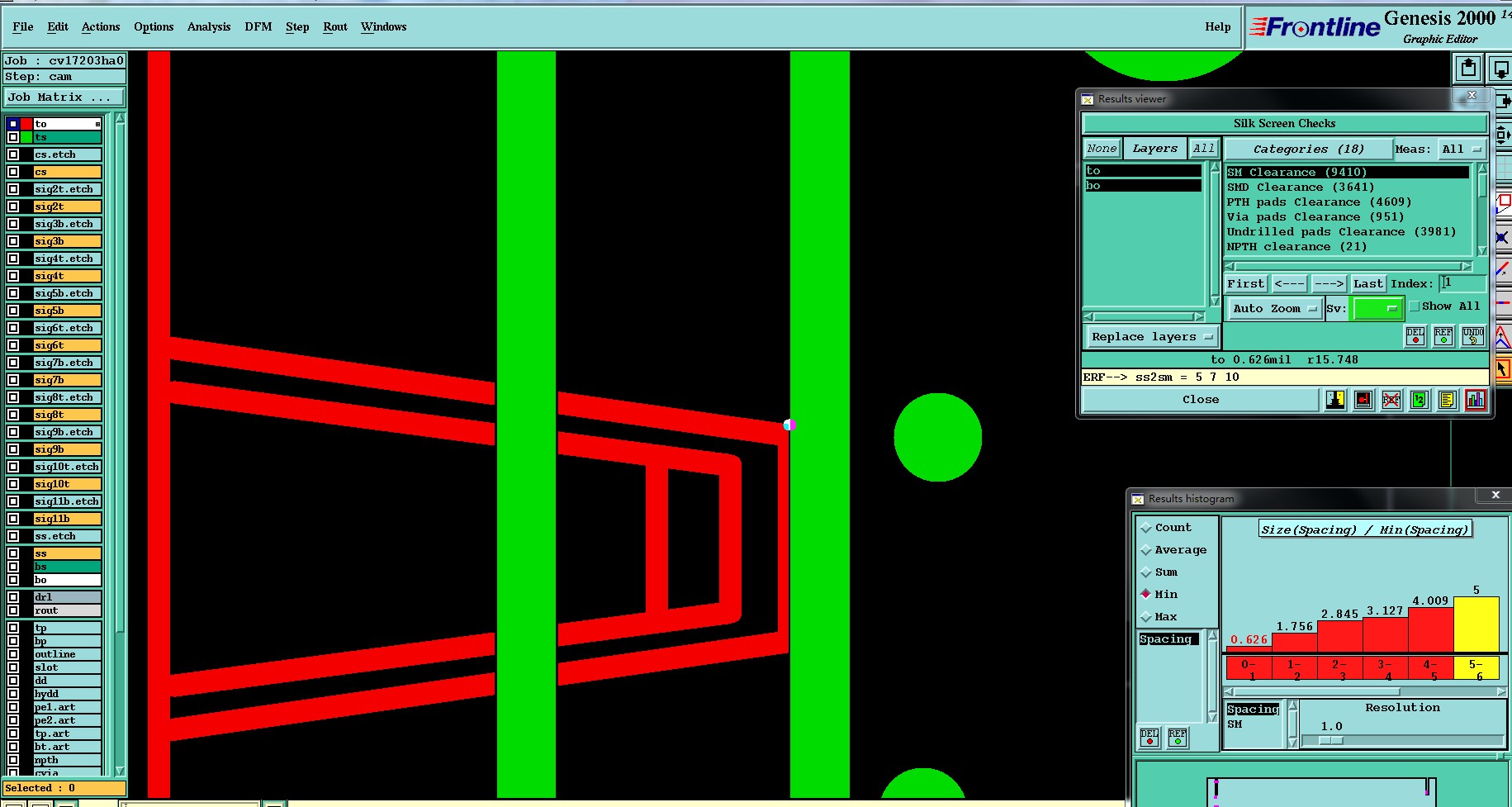Select the sig8t layer name

click(67, 415)
